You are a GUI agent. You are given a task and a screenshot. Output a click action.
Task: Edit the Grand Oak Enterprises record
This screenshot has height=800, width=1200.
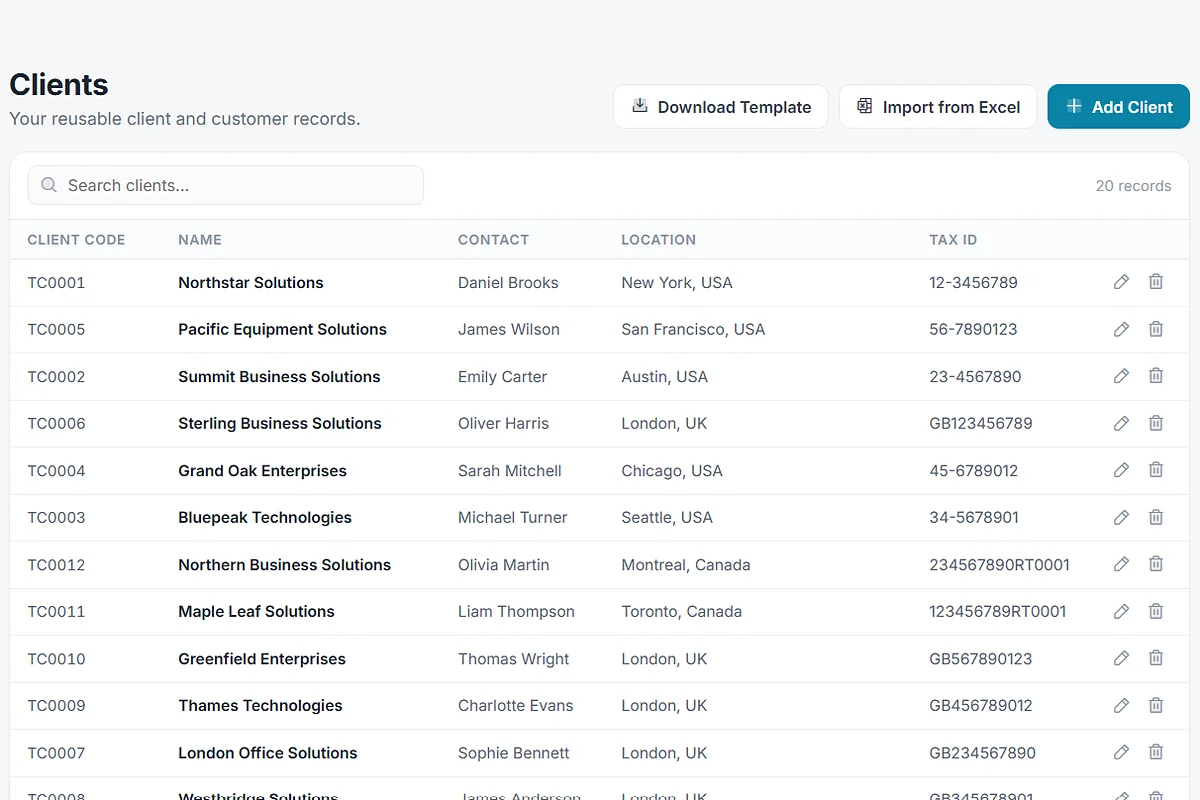point(1121,470)
